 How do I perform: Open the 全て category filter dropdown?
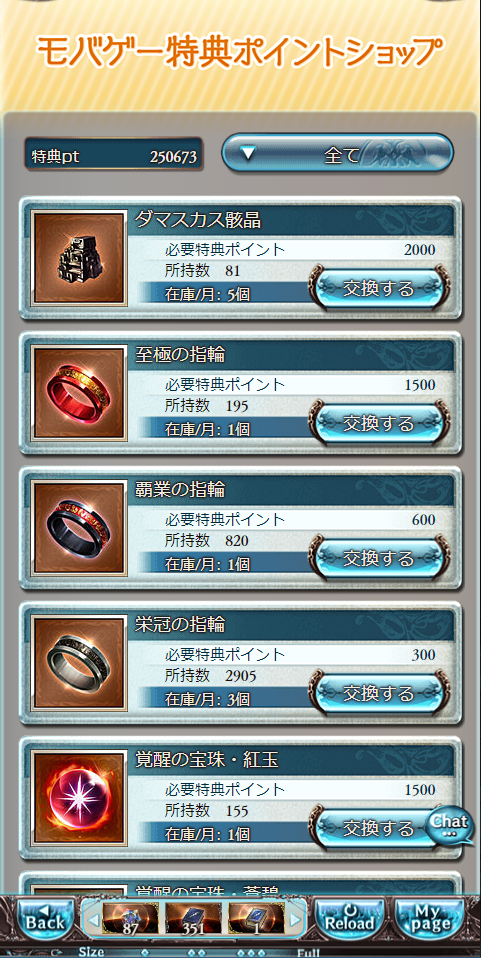tap(337, 153)
